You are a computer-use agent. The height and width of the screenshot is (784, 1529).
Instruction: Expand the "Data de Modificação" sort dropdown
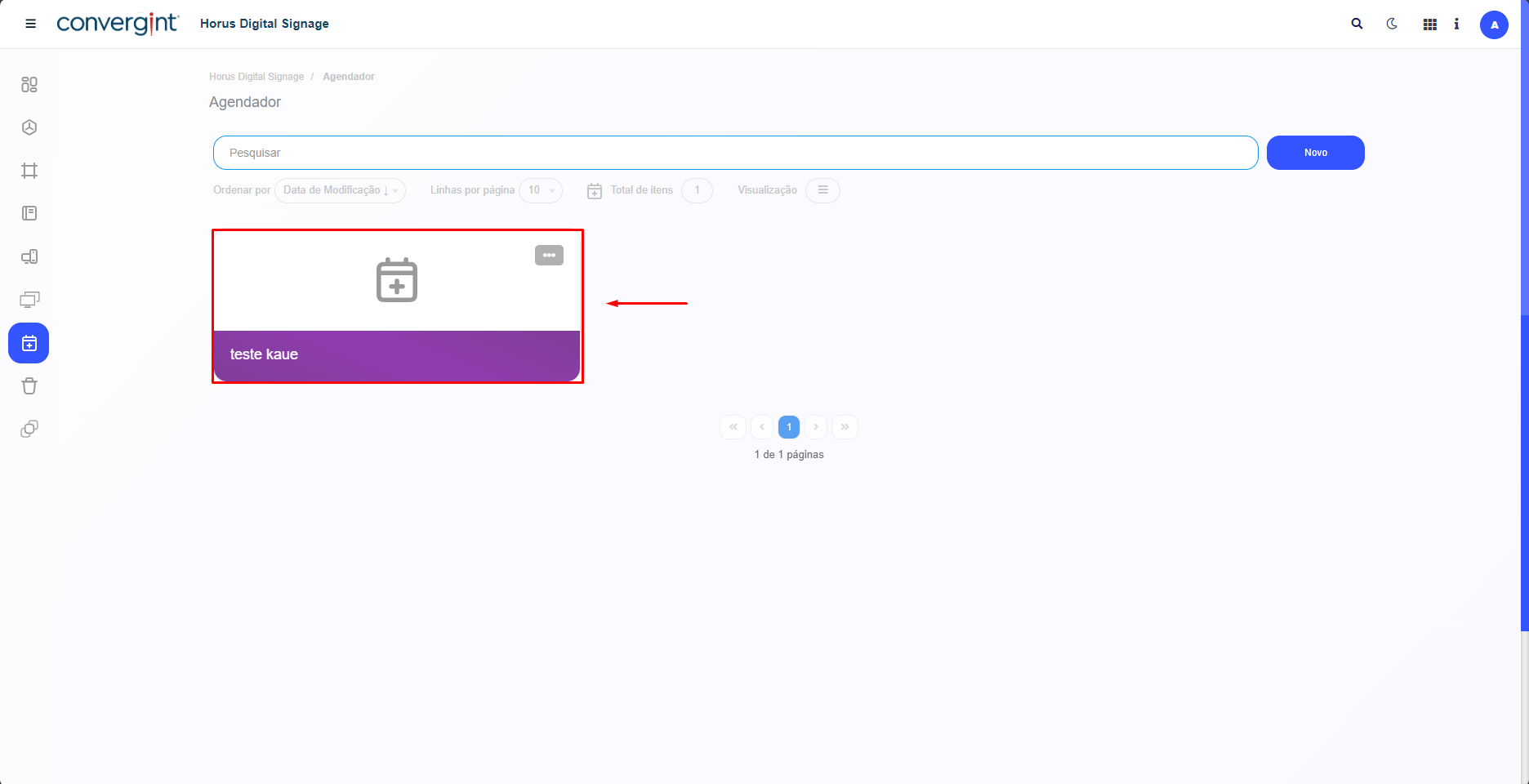coord(340,190)
